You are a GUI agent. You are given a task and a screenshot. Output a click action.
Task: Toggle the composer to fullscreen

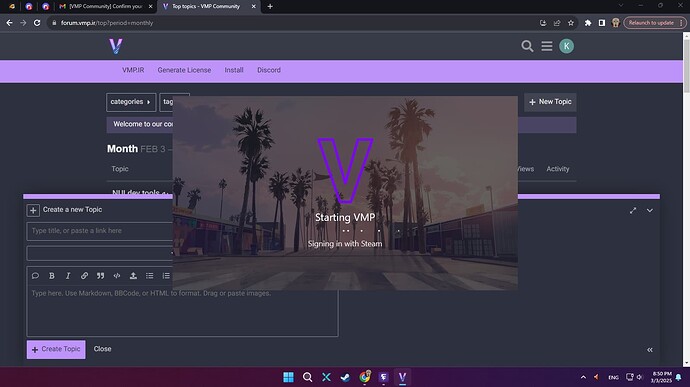(x=633, y=210)
